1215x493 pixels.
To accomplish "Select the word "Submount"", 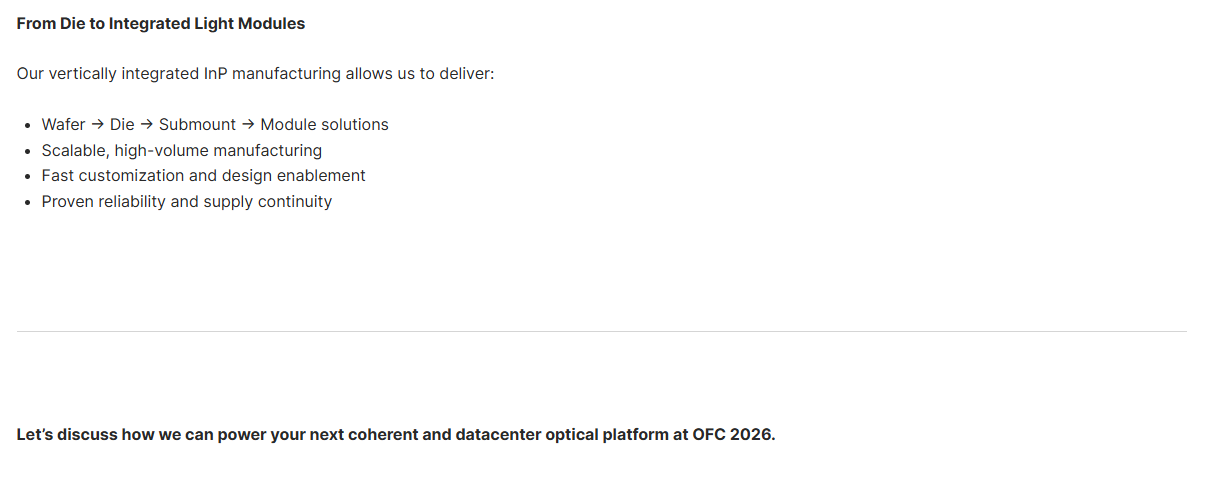I will pyautogui.click(x=197, y=125).
